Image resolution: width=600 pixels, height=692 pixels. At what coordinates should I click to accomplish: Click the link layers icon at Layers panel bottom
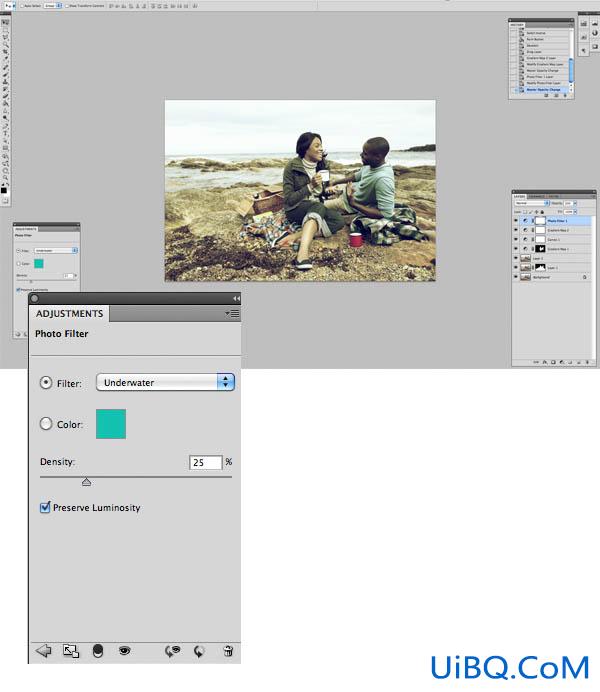(x=536, y=362)
